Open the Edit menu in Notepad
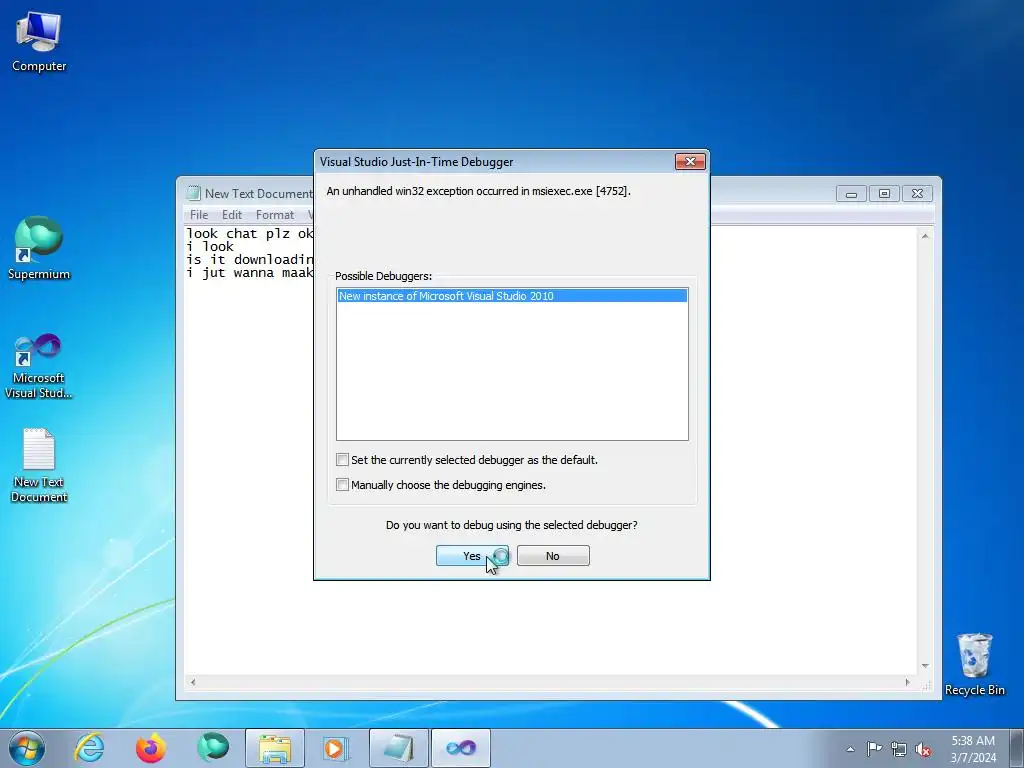 pos(232,215)
